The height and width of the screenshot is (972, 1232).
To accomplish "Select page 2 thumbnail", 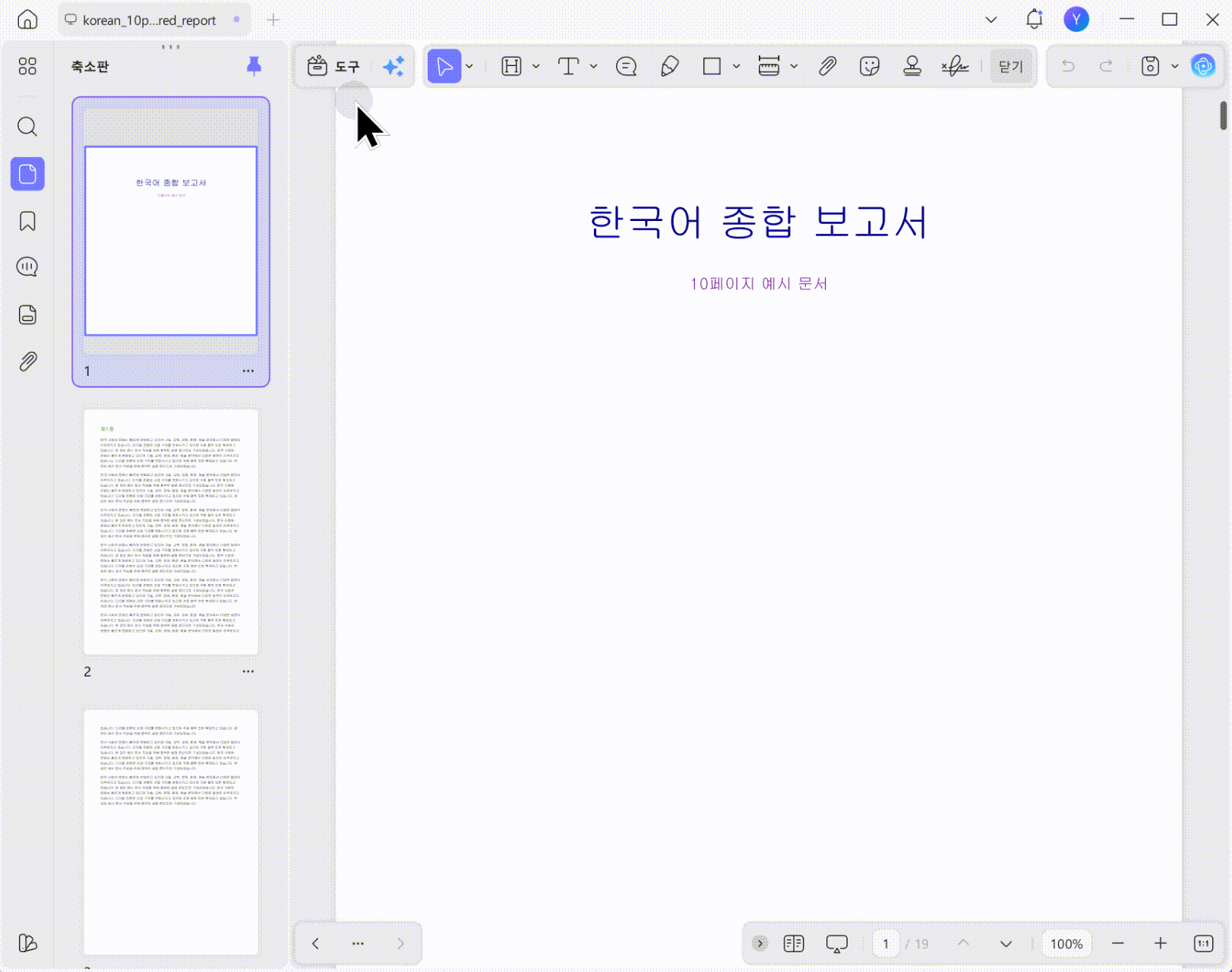I will 171,532.
